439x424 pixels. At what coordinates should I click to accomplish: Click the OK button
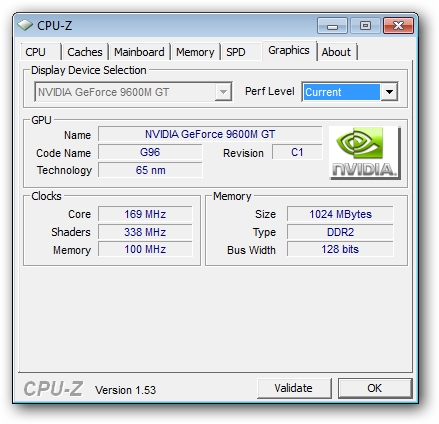click(375, 388)
